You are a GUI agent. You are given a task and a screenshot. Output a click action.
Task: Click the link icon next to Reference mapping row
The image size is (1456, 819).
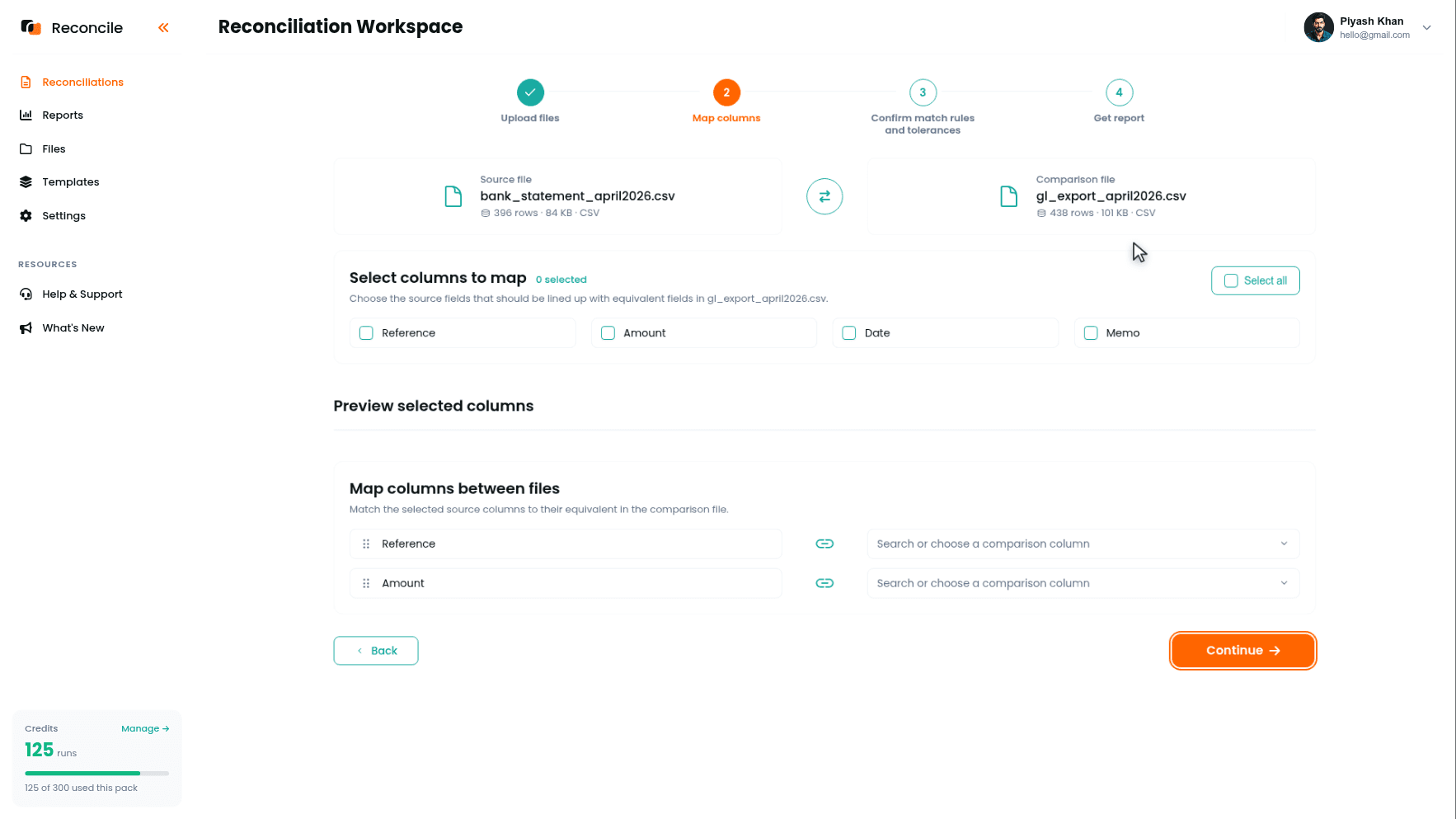pyautogui.click(x=824, y=544)
